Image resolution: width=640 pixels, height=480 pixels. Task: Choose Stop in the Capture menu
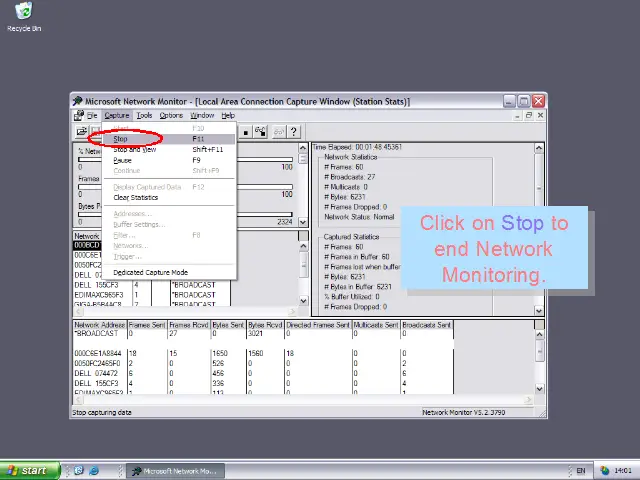[x=169, y=139]
